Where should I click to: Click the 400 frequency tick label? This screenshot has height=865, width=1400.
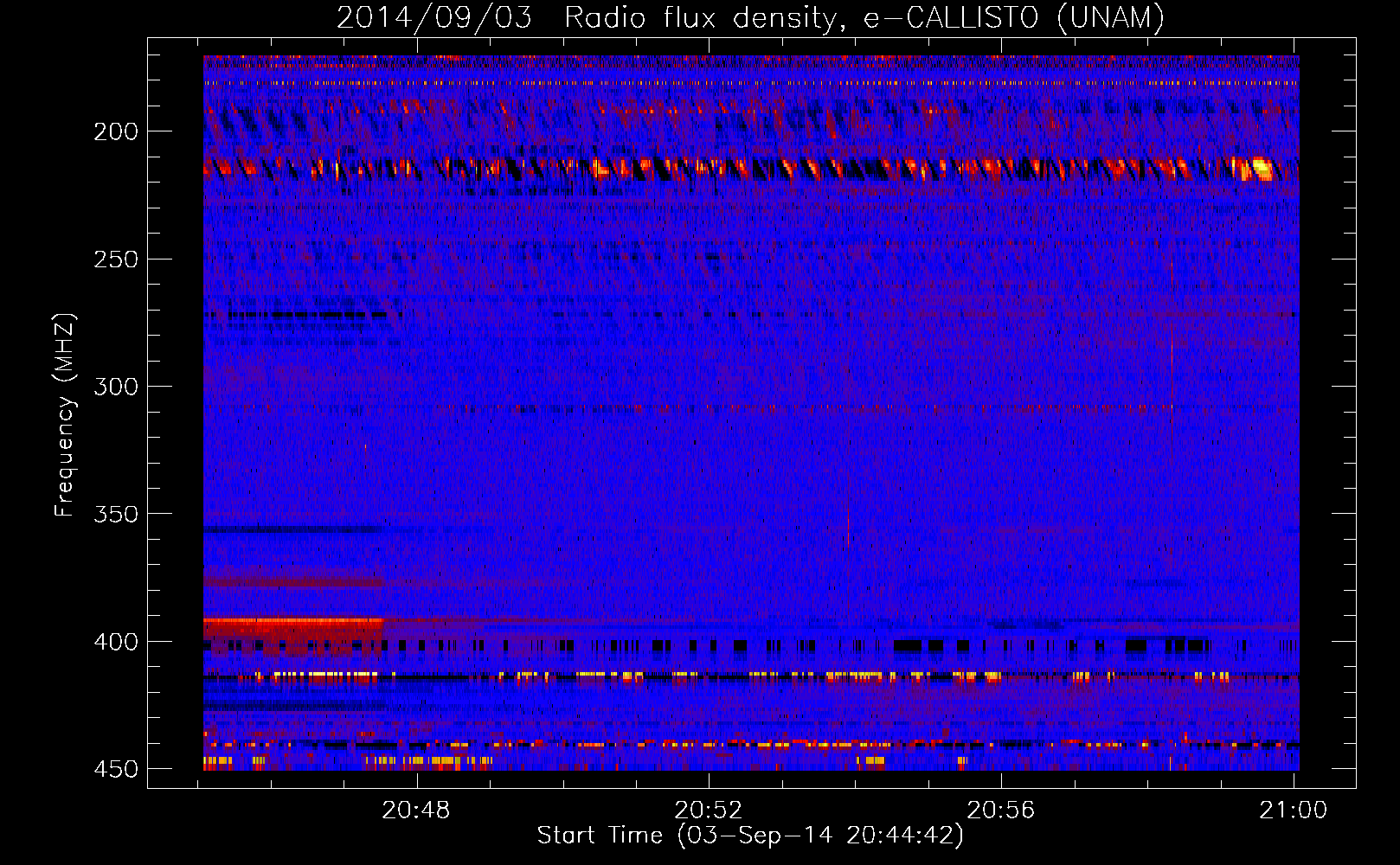[x=116, y=642]
